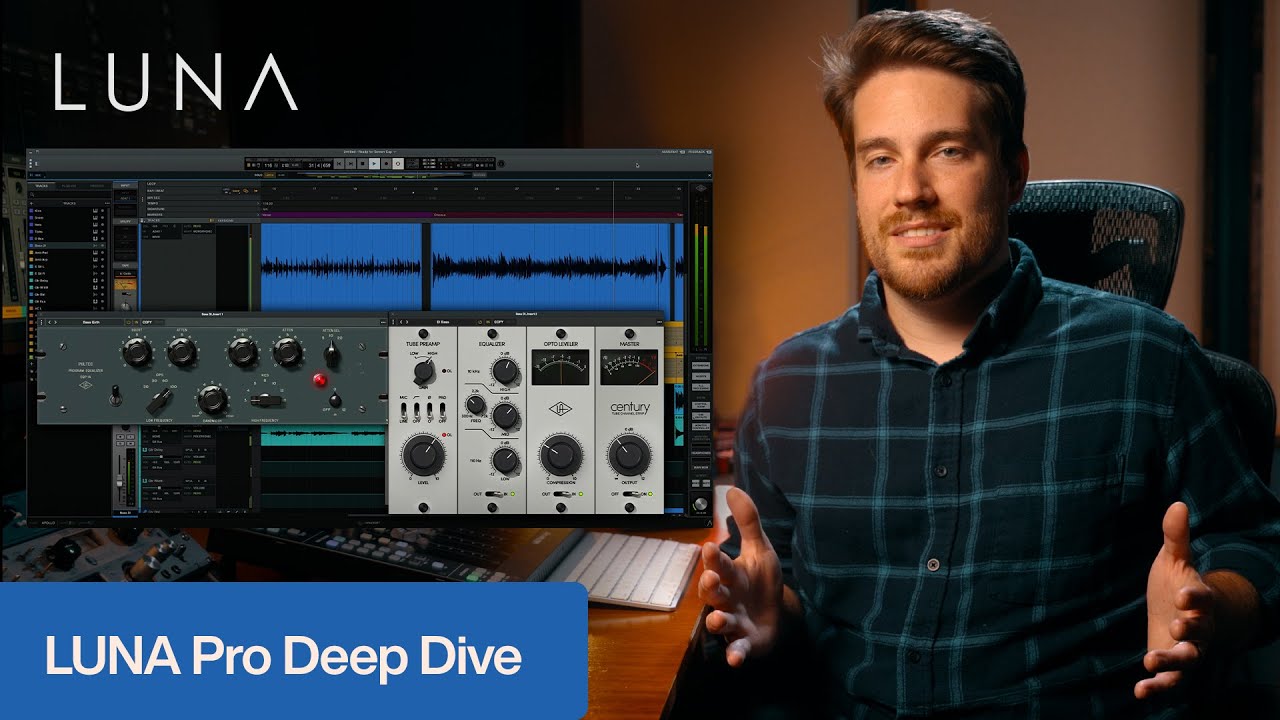The height and width of the screenshot is (720, 1280).
Task: Click the Record button in LUNA transport
Action: [x=386, y=163]
